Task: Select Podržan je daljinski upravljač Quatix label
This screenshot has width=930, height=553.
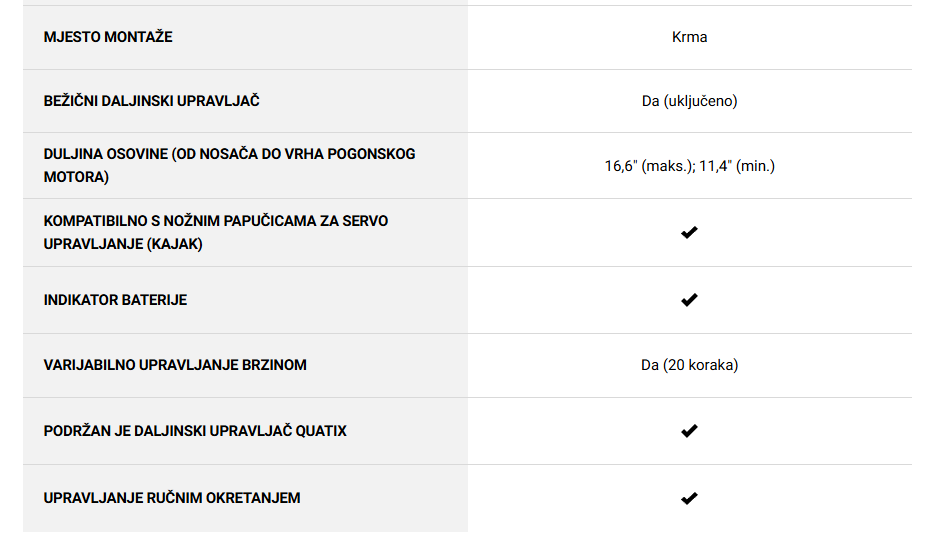Action: point(195,431)
